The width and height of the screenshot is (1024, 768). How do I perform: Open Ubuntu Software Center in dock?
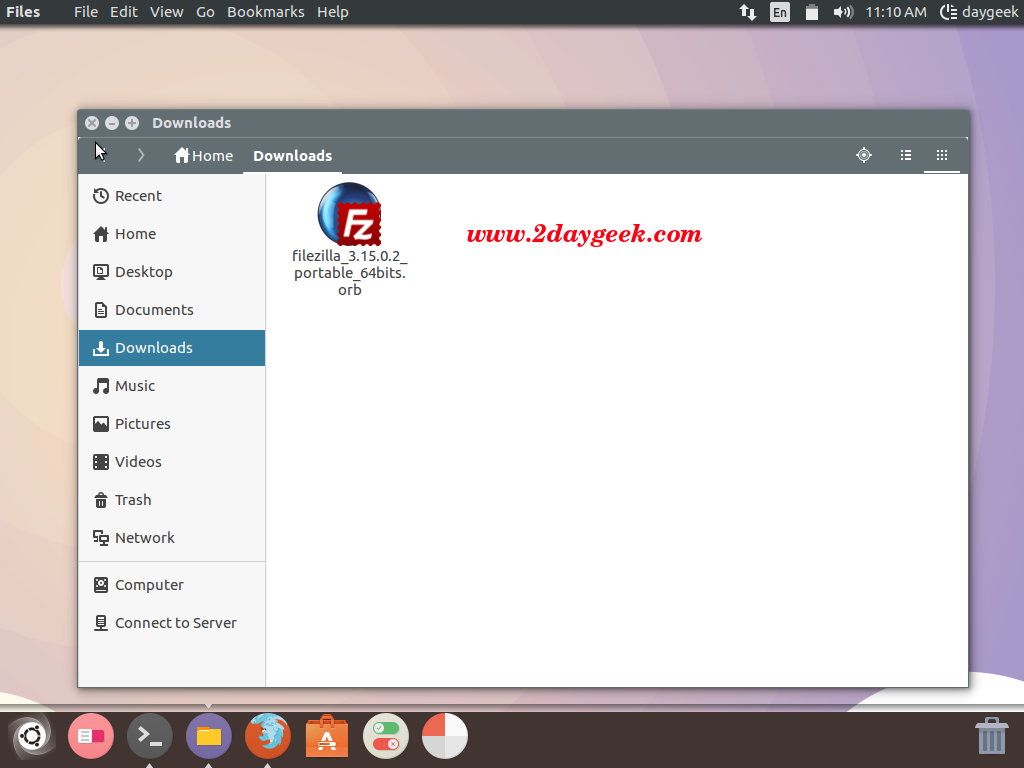[x=327, y=736]
